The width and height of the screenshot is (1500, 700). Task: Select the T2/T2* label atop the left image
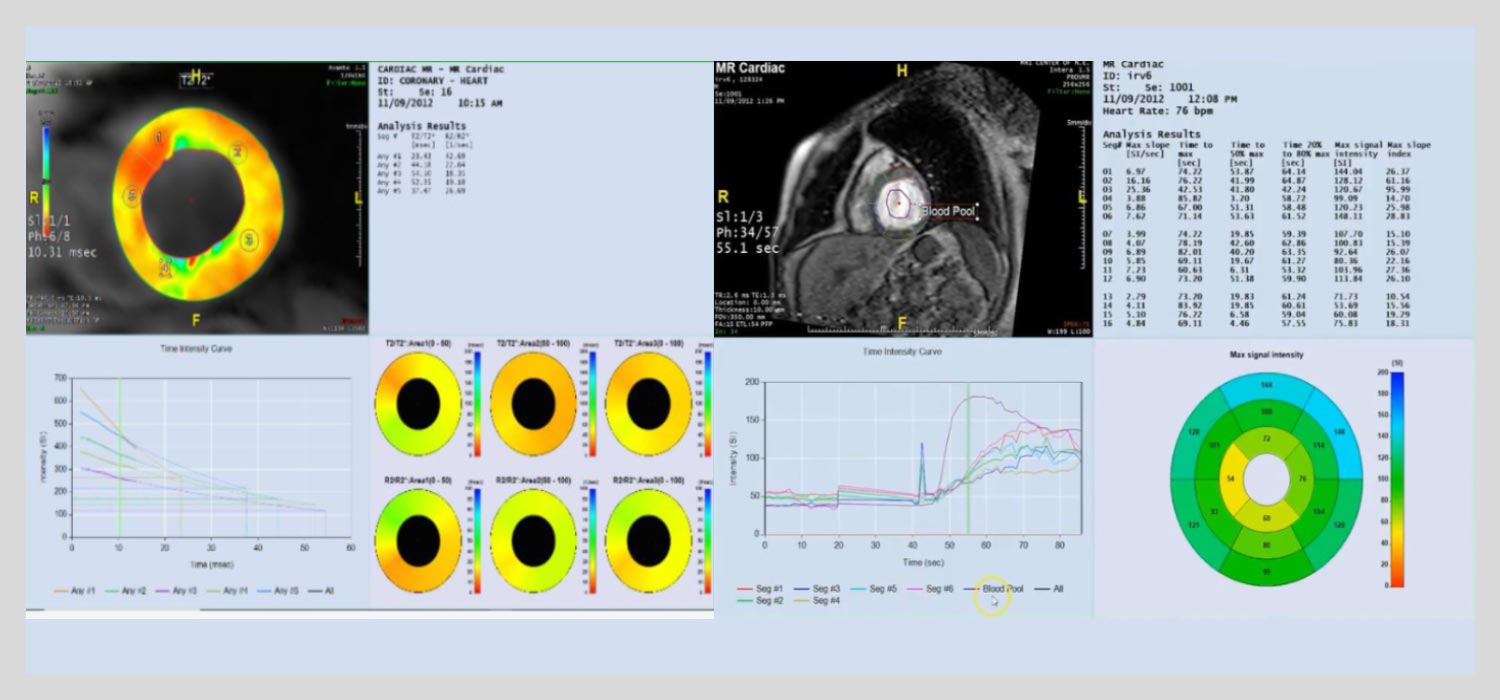pos(197,77)
